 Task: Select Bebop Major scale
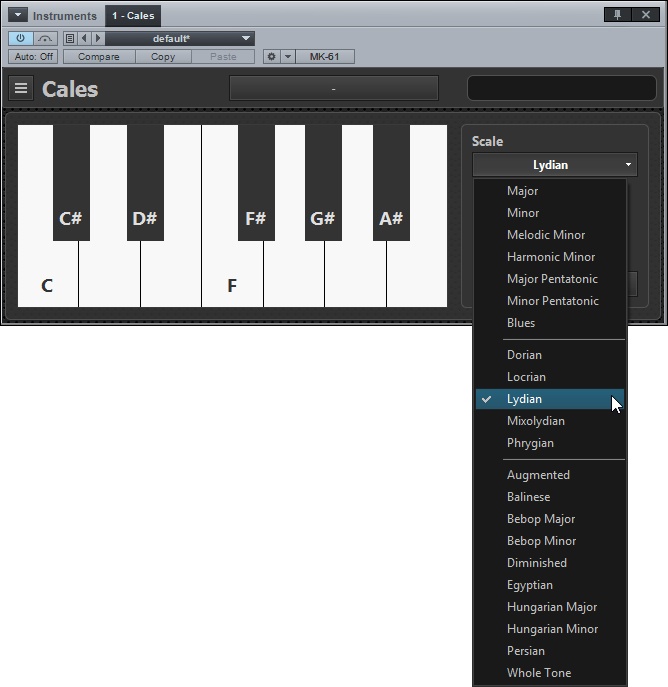550,519
